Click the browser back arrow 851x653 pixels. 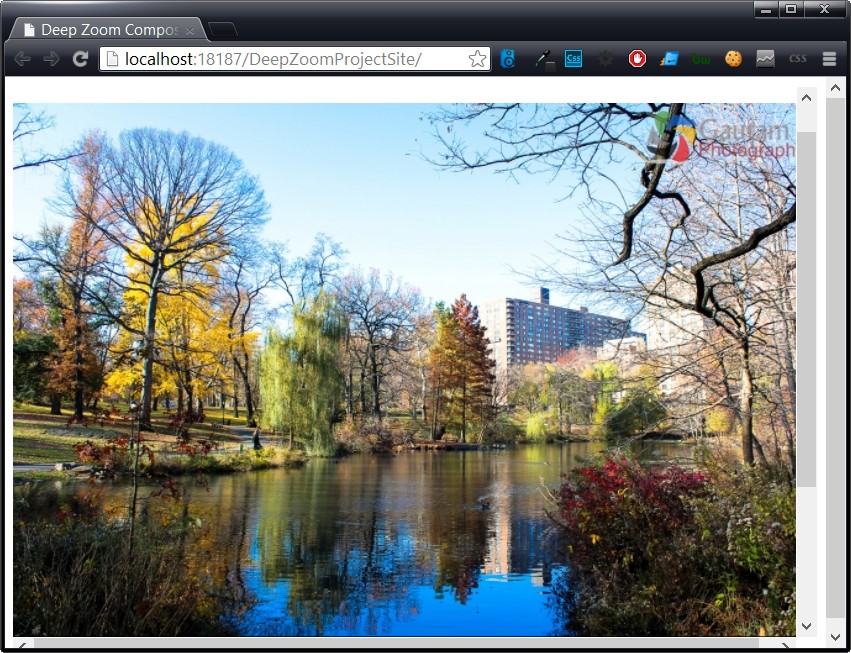pos(22,59)
